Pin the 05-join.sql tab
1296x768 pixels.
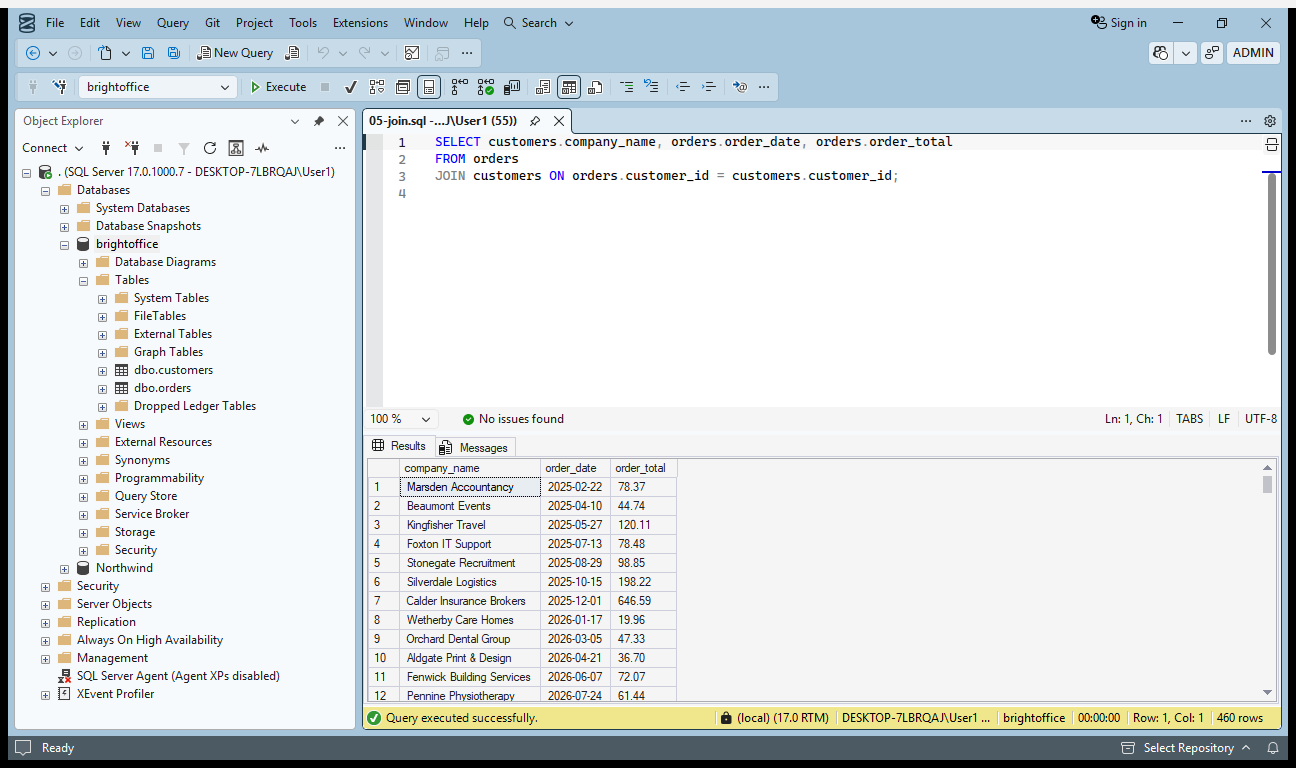(x=535, y=121)
